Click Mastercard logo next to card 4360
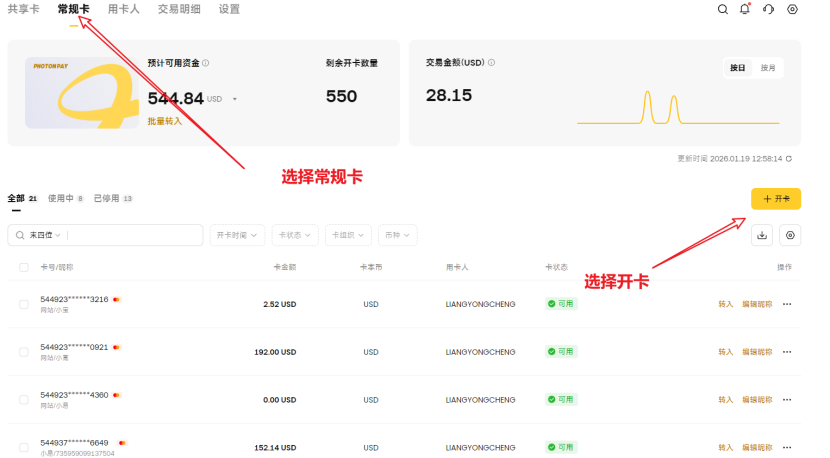The height and width of the screenshot is (458, 830). tap(116, 395)
